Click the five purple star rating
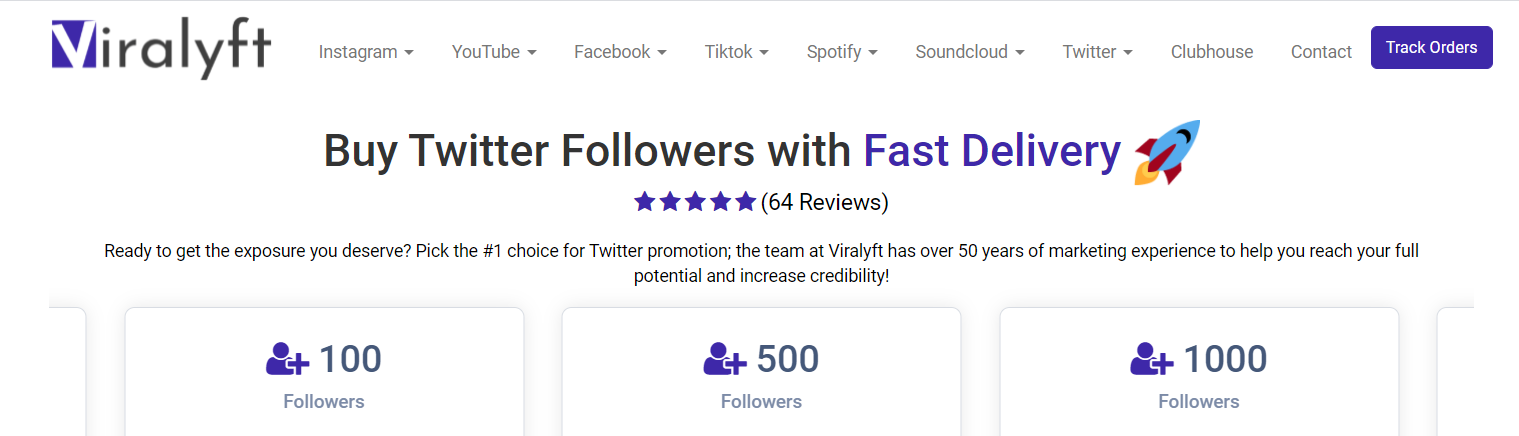 (x=695, y=202)
